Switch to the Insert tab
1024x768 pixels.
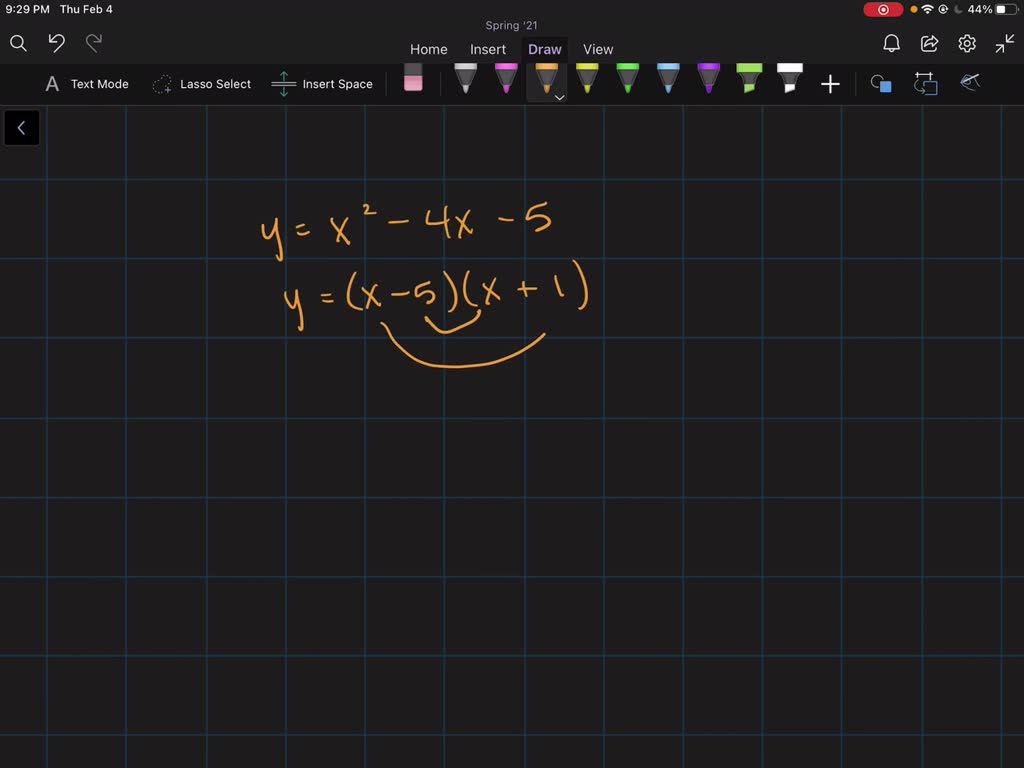[x=488, y=49]
